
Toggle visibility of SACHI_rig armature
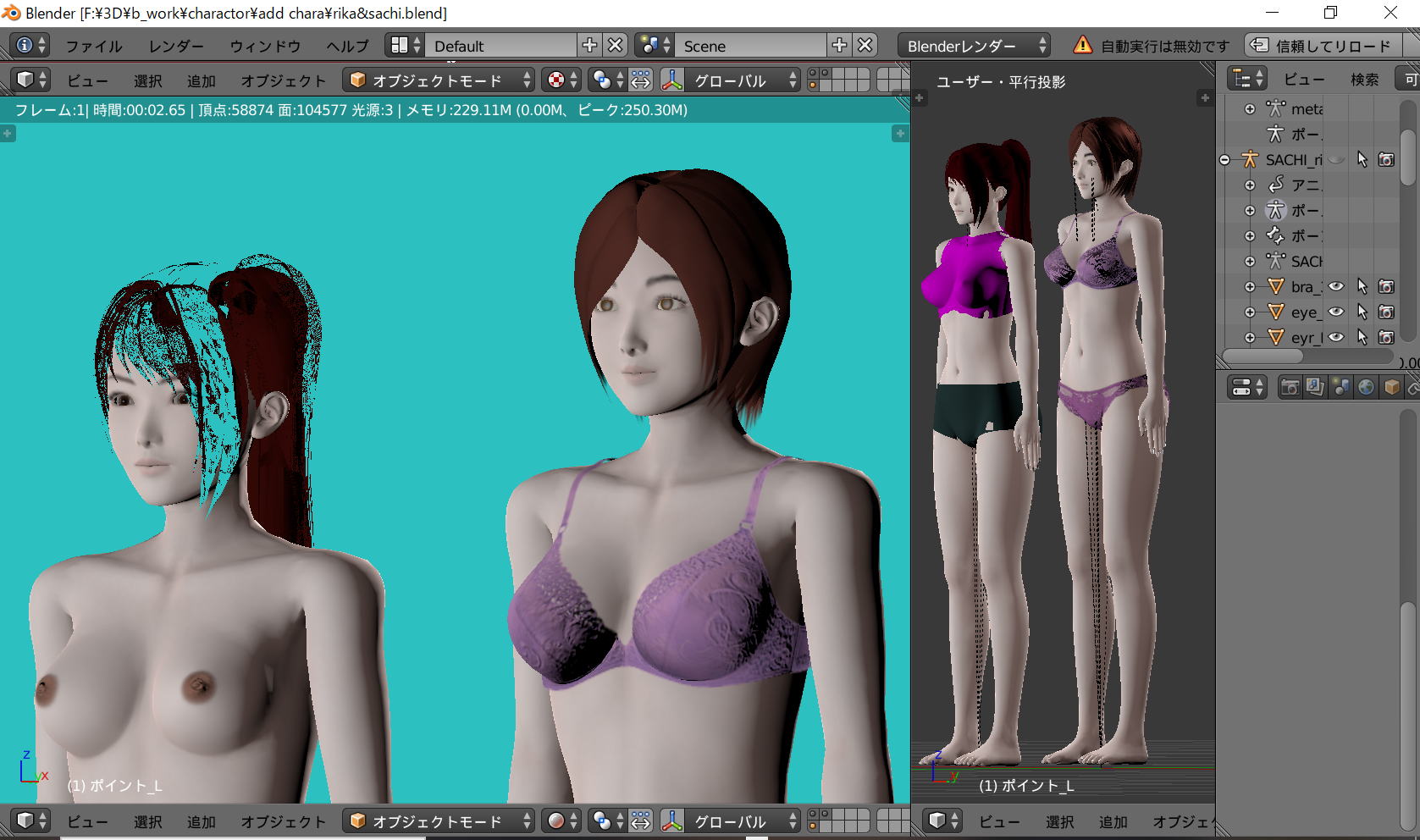coord(1336,160)
